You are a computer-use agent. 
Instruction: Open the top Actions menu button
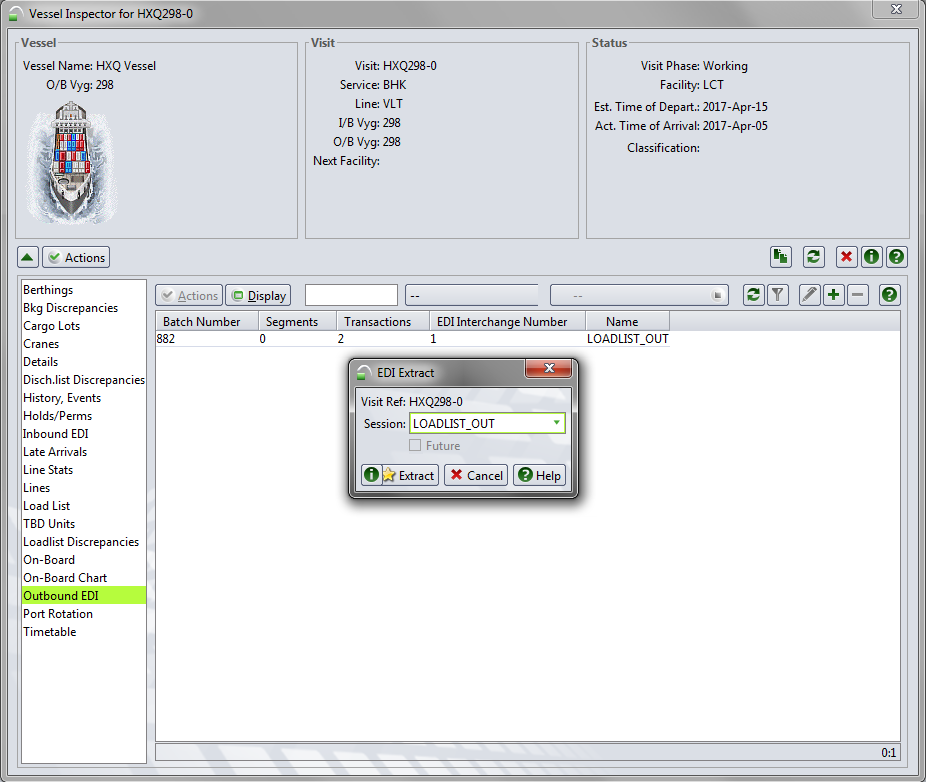point(76,258)
